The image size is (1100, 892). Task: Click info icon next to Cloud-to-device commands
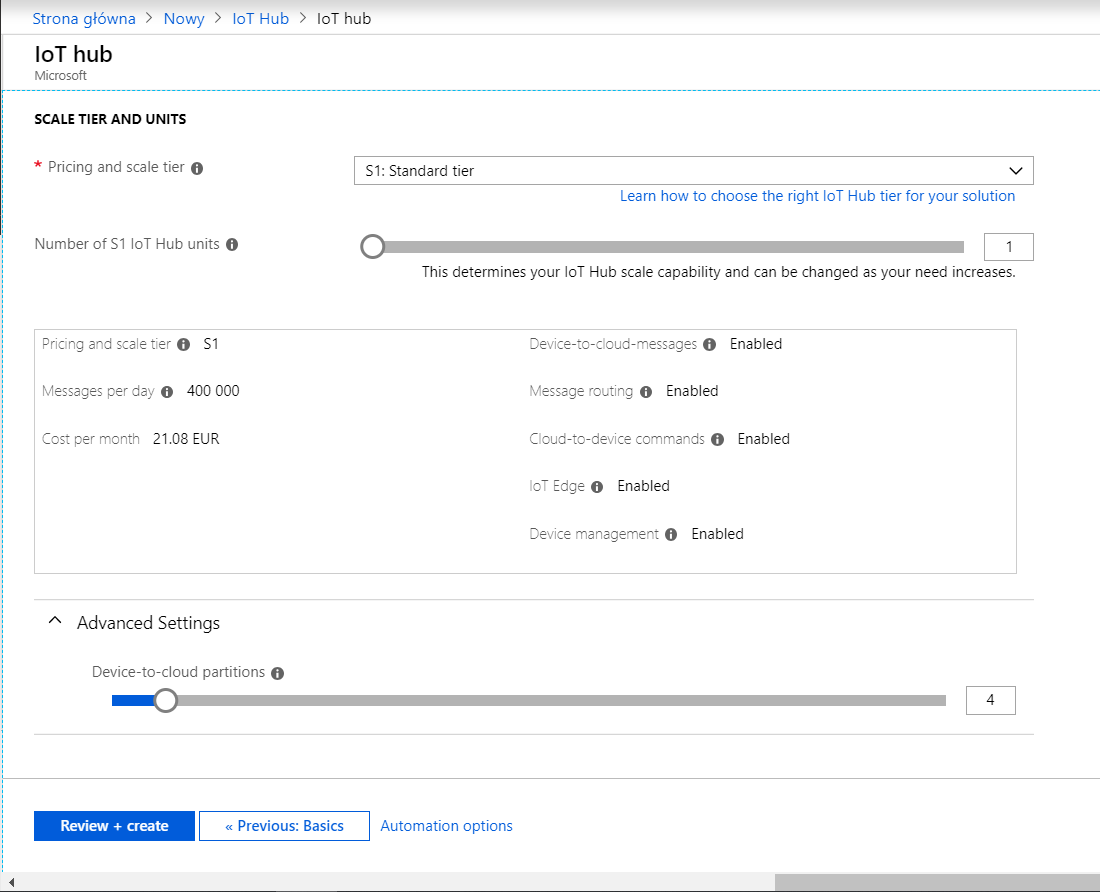coord(718,440)
